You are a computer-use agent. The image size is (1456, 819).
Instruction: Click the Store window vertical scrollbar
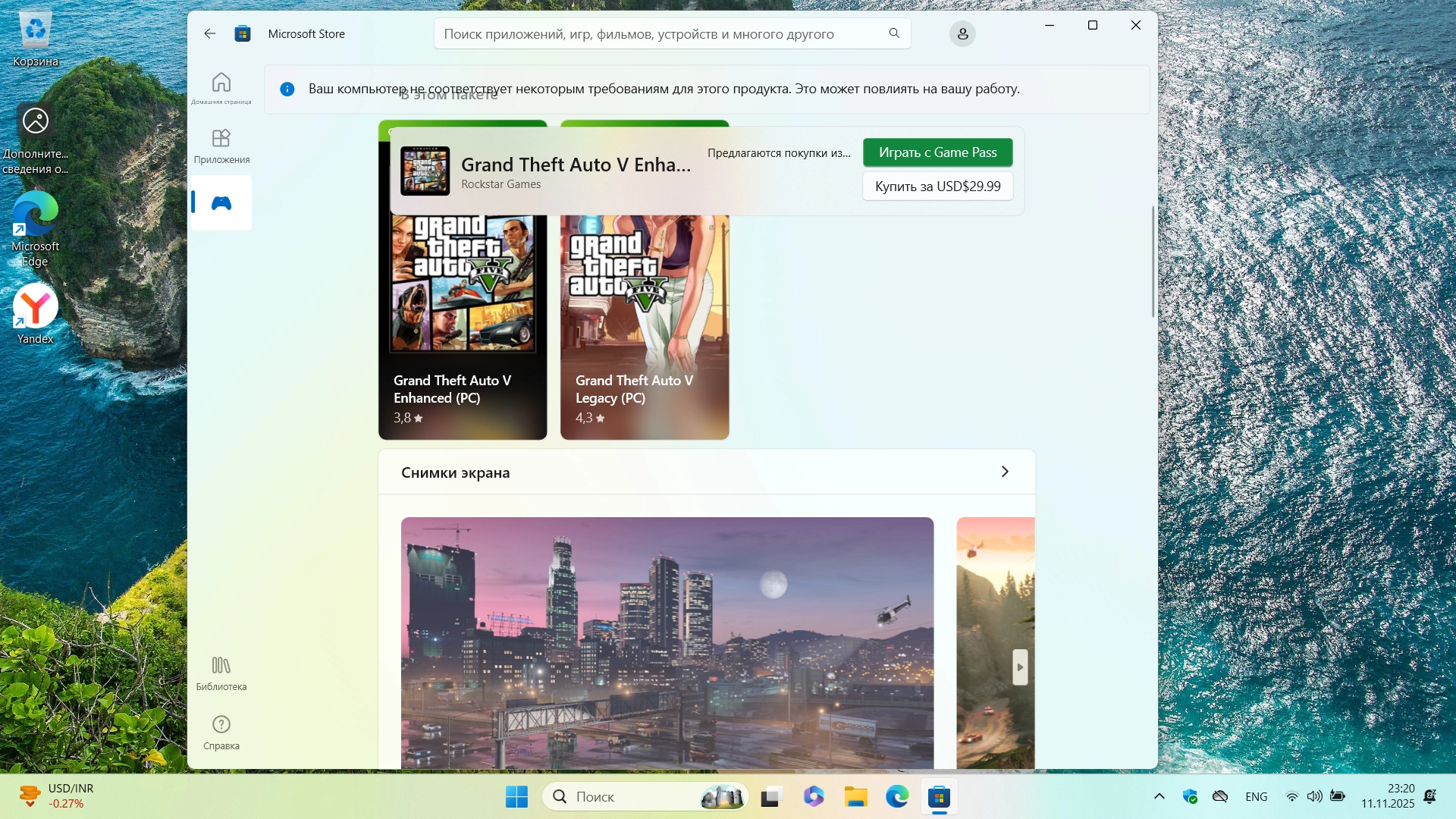click(x=1153, y=262)
